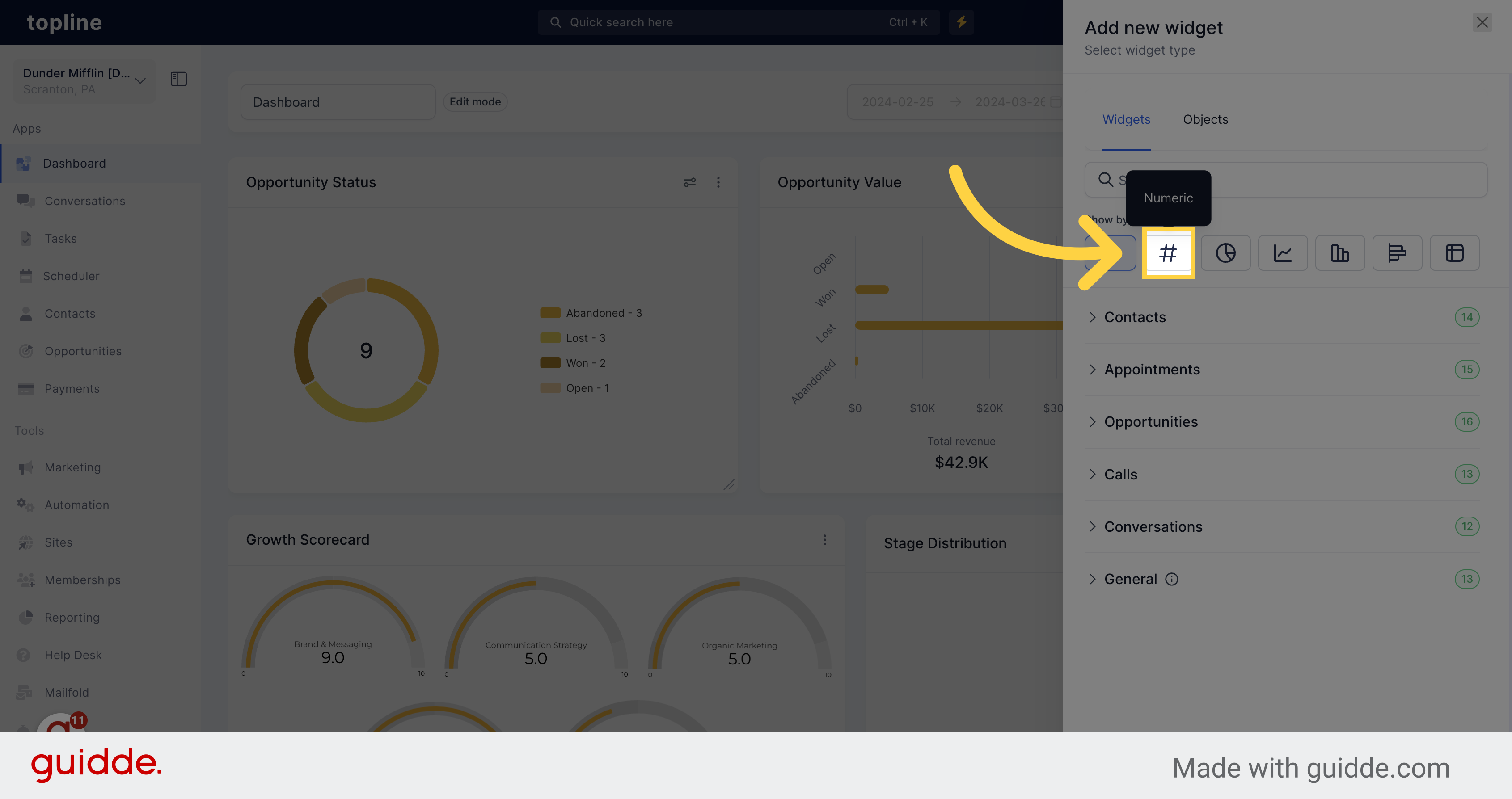Grab the Opportunity Status widget corner handle

coord(729,484)
